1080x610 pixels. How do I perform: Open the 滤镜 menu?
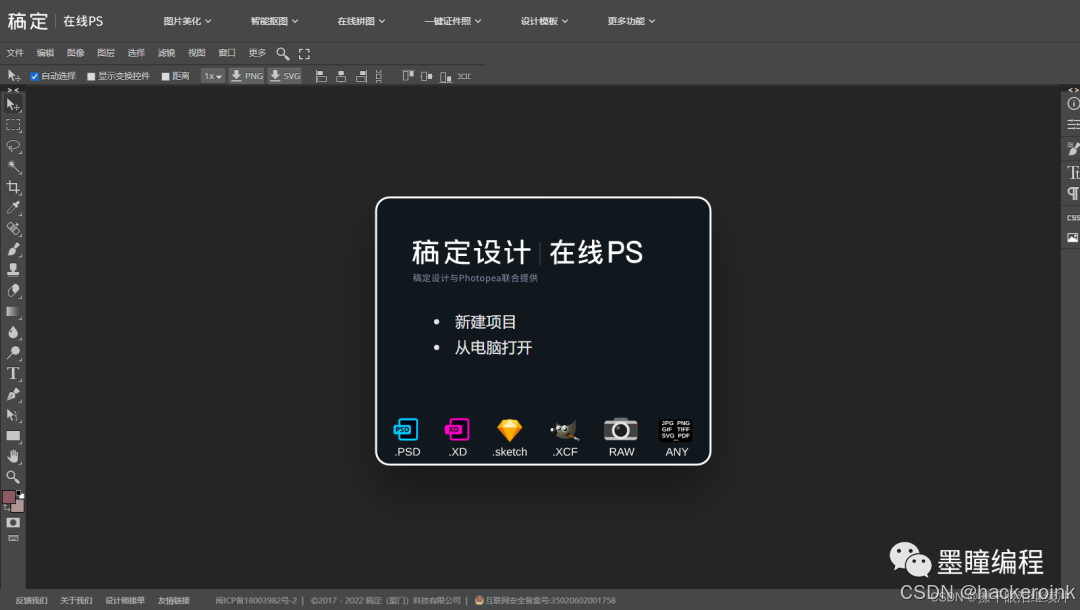167,53
